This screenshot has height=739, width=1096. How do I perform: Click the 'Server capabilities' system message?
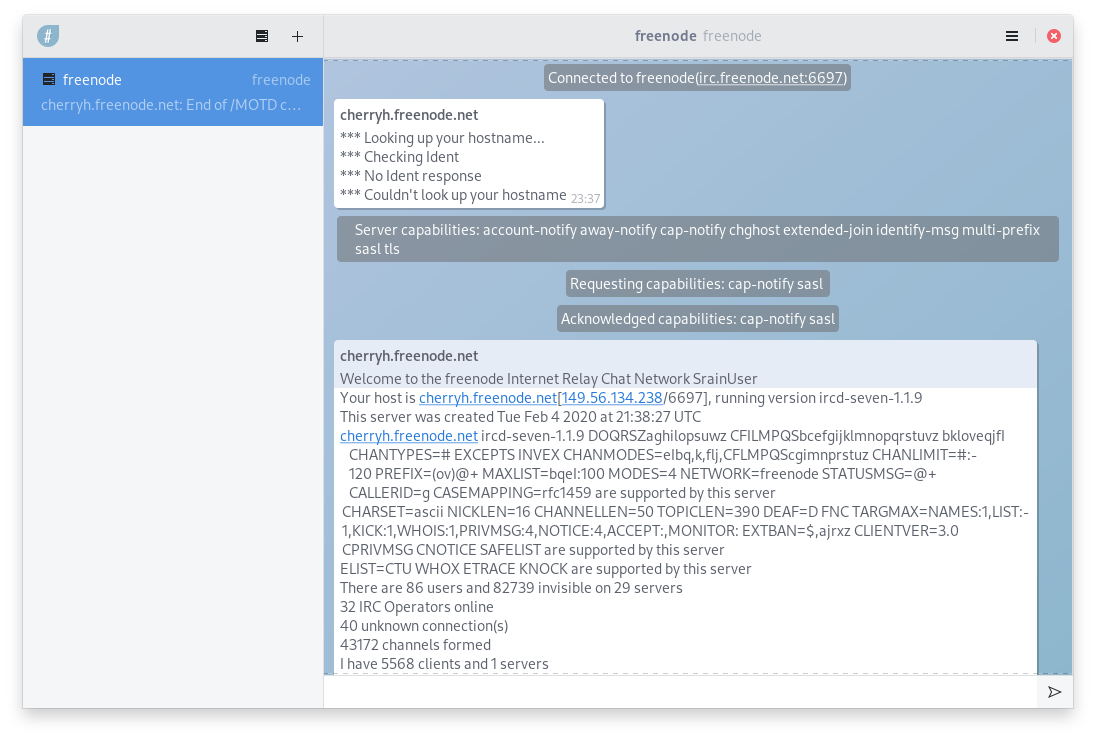[698, 239]
